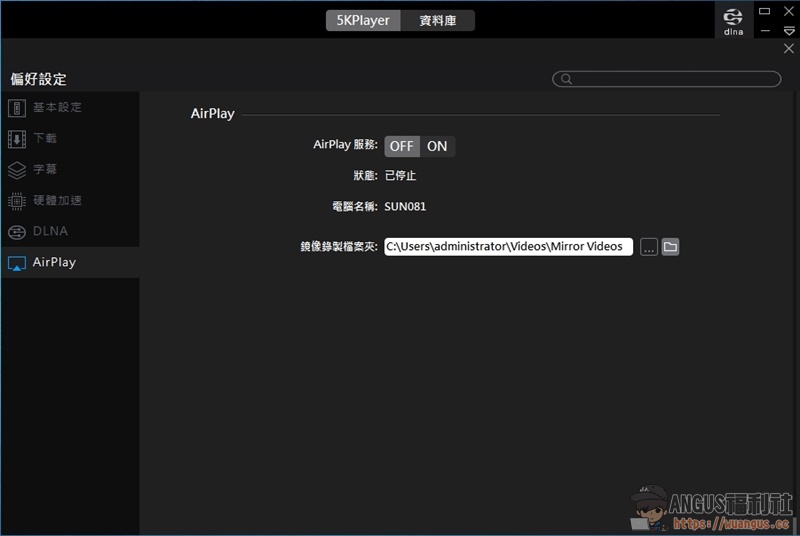Turn AirPlay service ON
The width and height of the screenshot is (800, 536).
click(437, 146)
